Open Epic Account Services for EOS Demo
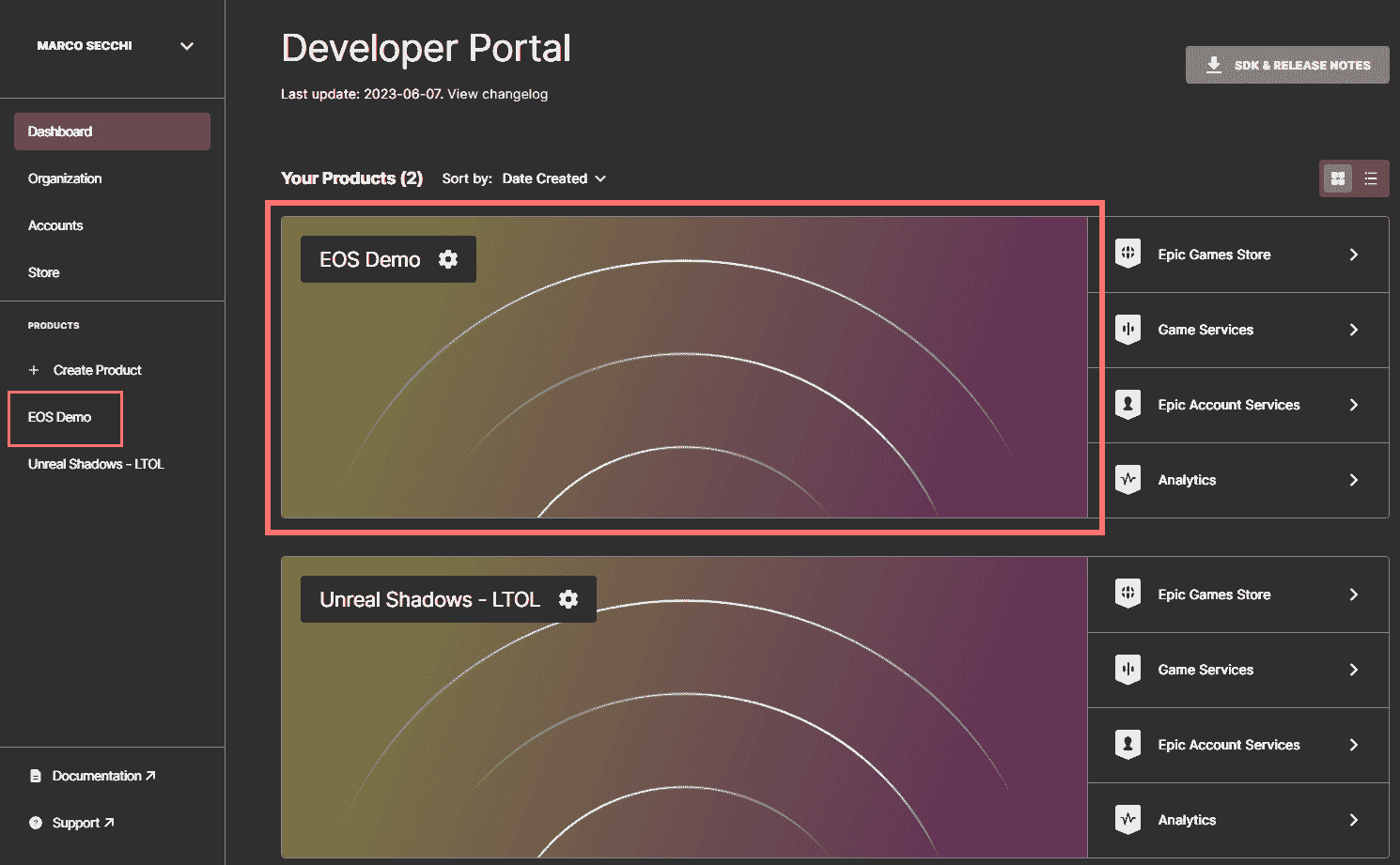This screenshot has width=1400, height=865. point(1238,405)
